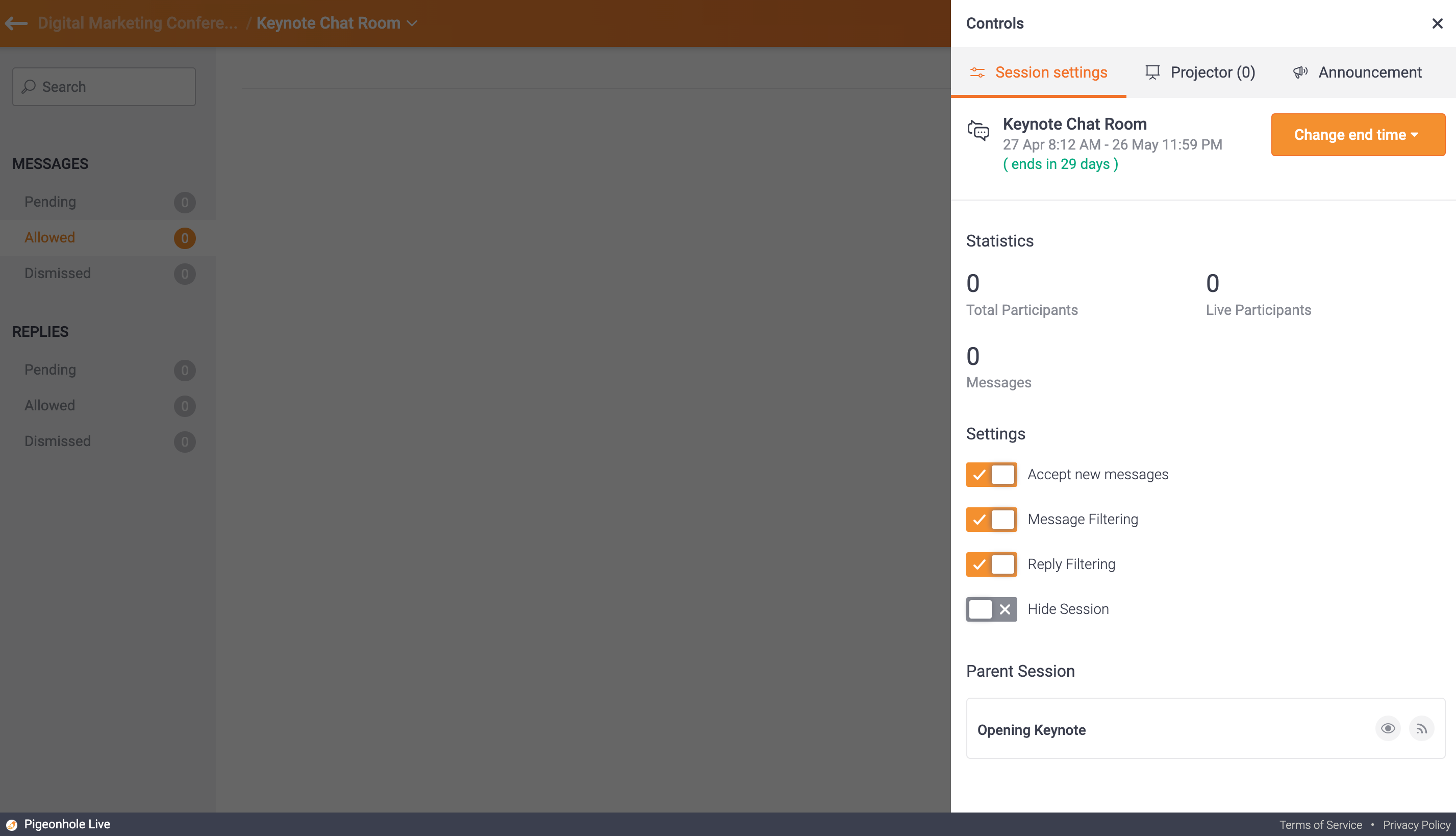
Task: Click the Messages Allowed count badge
Action: tap(185, 238)
